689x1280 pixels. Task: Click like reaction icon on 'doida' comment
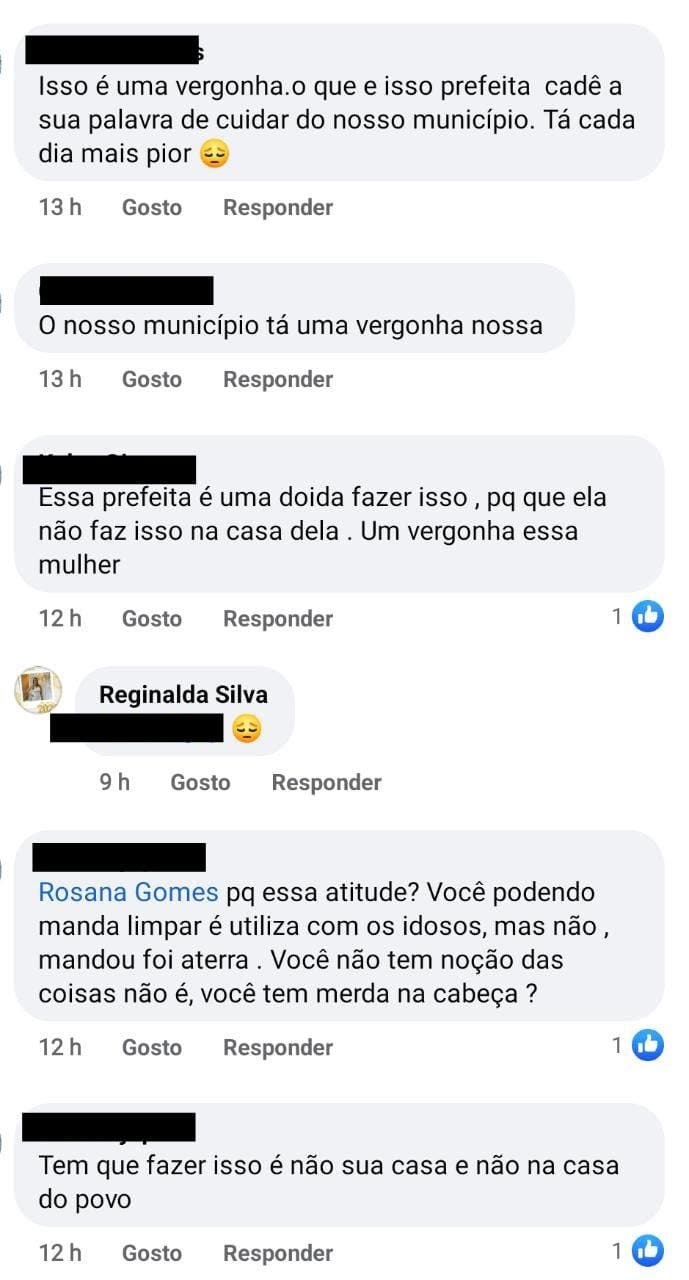tap(648, 617)
